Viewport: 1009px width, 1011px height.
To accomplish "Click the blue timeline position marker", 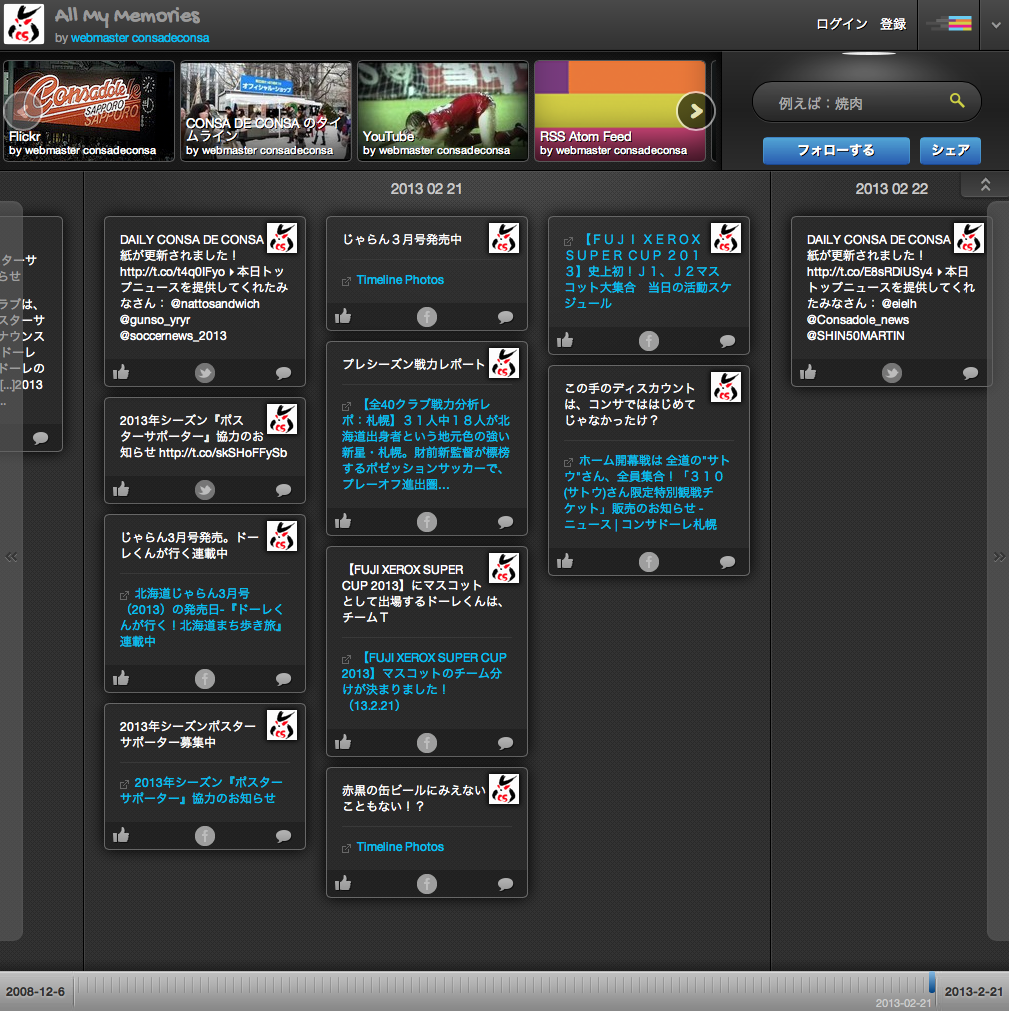I will click(932, 982).
